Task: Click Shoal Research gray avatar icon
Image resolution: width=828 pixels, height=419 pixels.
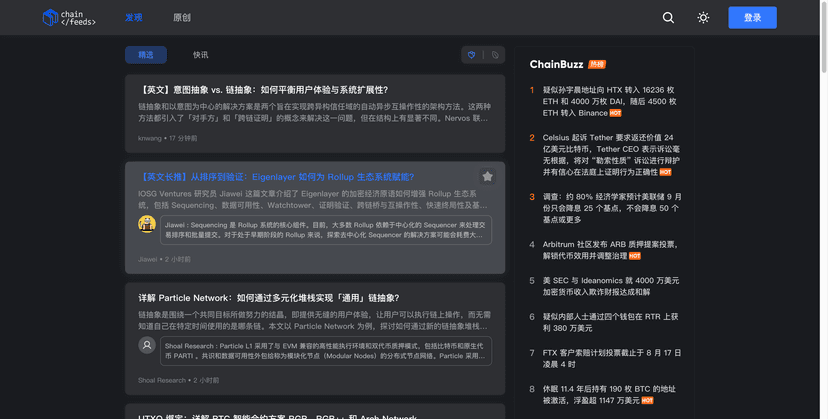Action: [147, 345]
